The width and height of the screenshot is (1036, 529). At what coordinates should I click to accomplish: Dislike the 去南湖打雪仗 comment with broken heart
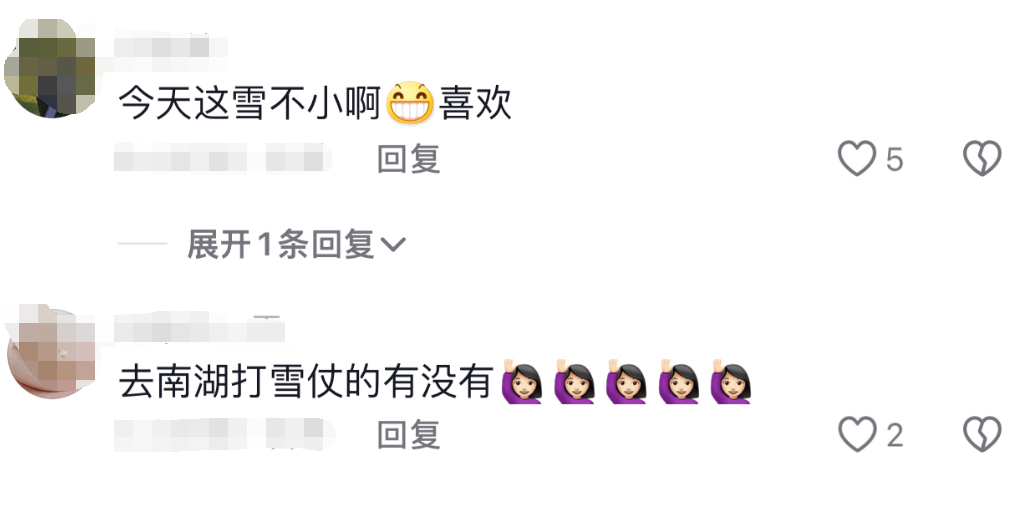(982, 434)
